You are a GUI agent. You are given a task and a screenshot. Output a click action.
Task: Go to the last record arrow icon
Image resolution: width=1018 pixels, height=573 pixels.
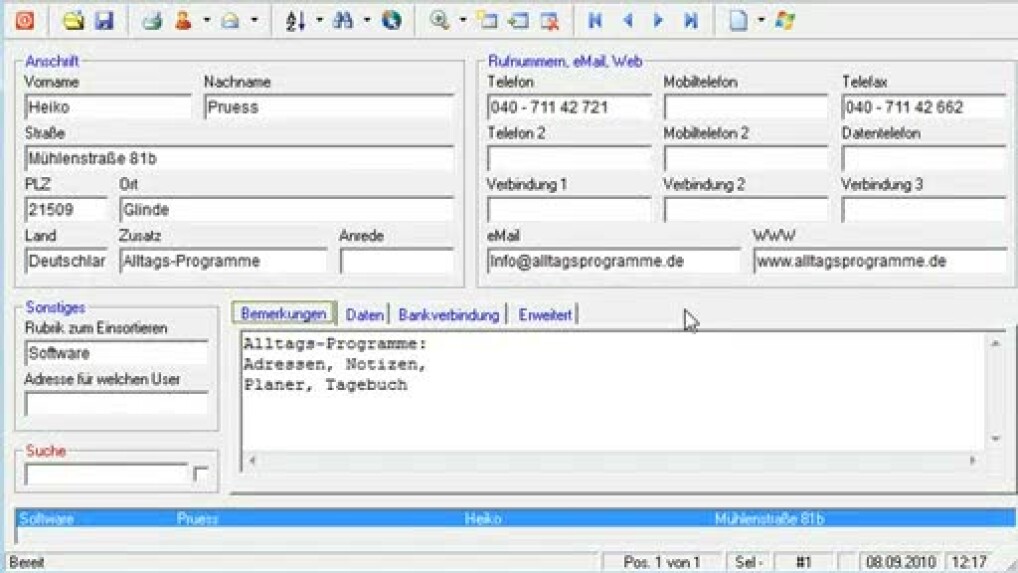[690, 20]
